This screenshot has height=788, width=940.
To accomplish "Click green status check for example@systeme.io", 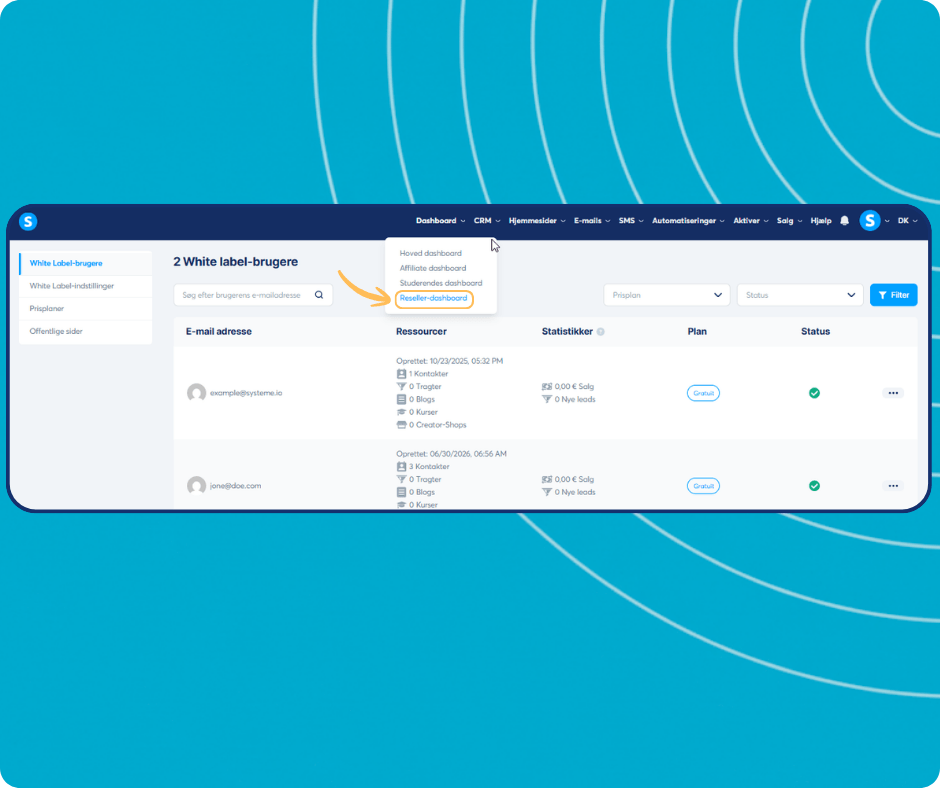I will tap(814, 393).
